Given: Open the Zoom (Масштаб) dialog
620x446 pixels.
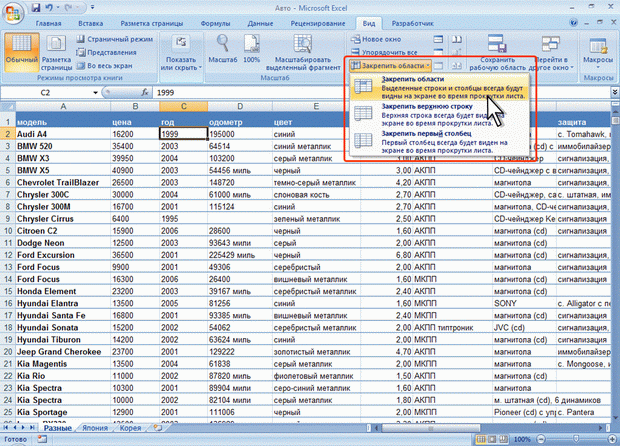Looking at the screenshot, I should pyautogui.click(x=223, y=49).
